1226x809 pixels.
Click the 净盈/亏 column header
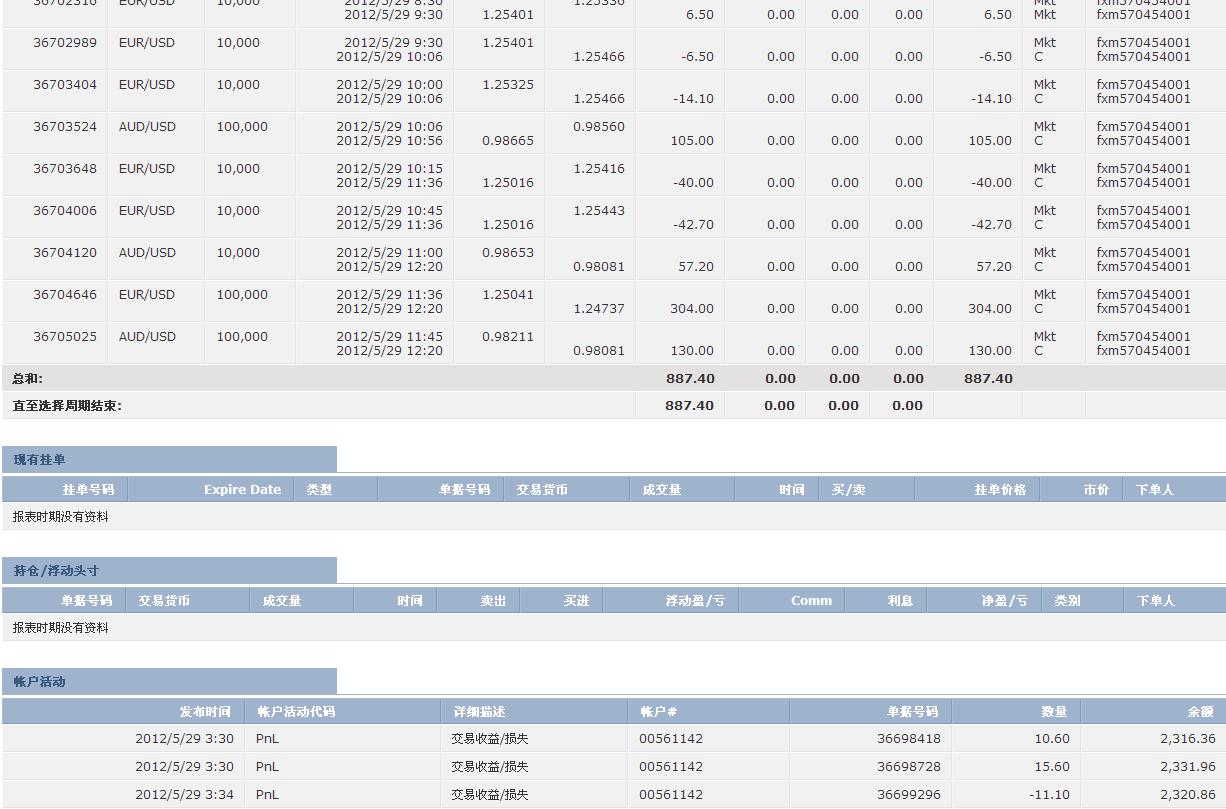1004,601
